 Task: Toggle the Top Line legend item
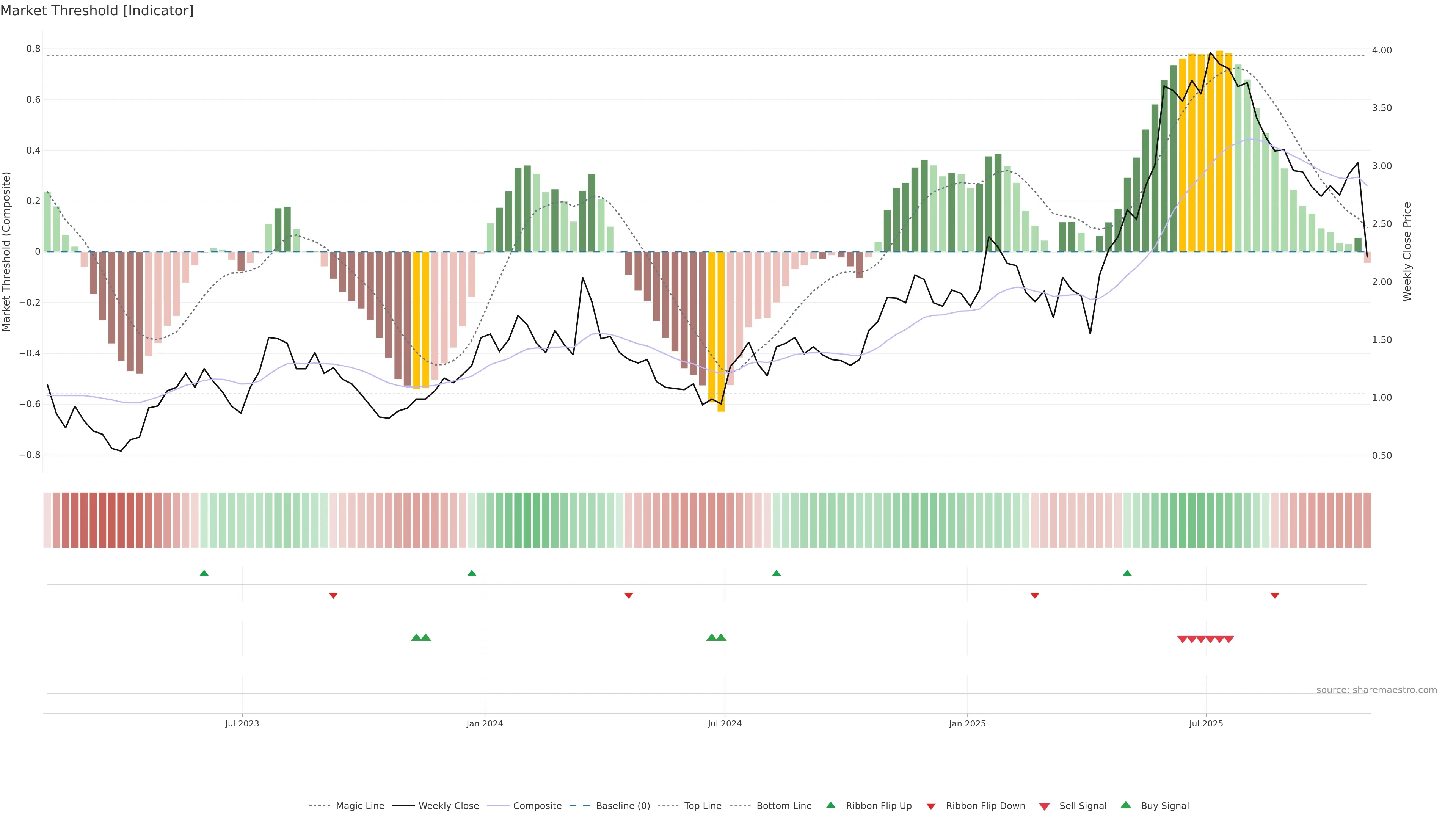point(703,806)
